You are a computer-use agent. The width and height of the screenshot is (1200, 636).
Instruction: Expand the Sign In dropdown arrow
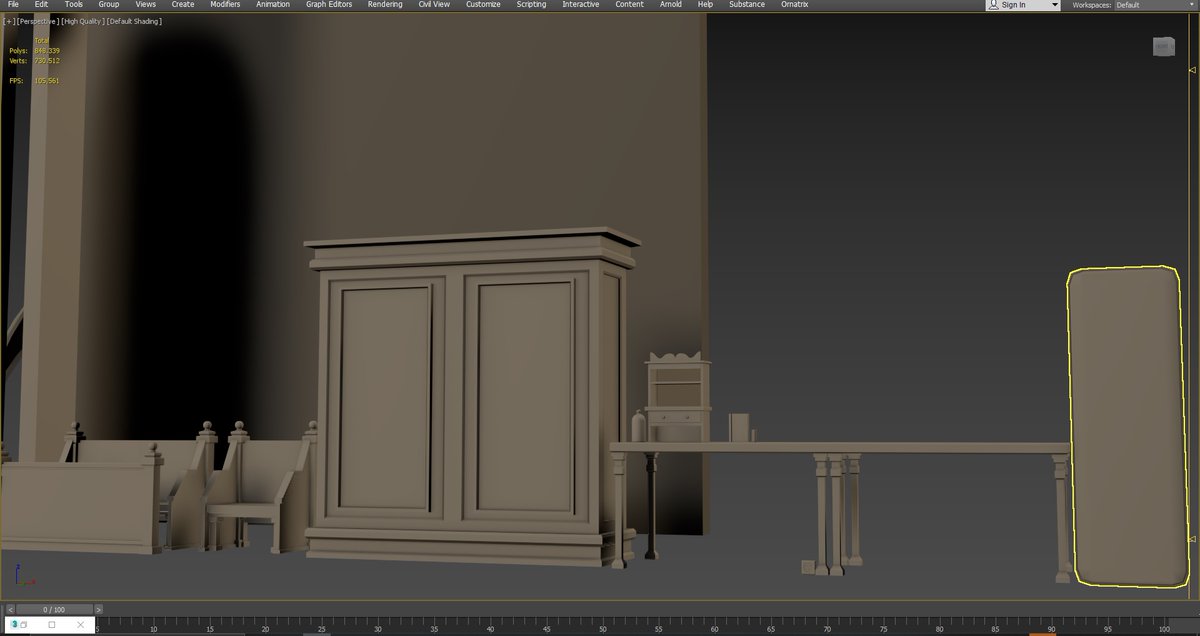(x=1054, y=5)
